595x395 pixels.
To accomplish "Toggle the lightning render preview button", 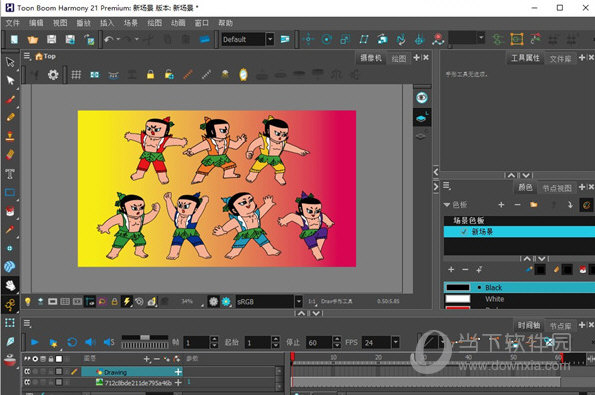I will [126, 302].
